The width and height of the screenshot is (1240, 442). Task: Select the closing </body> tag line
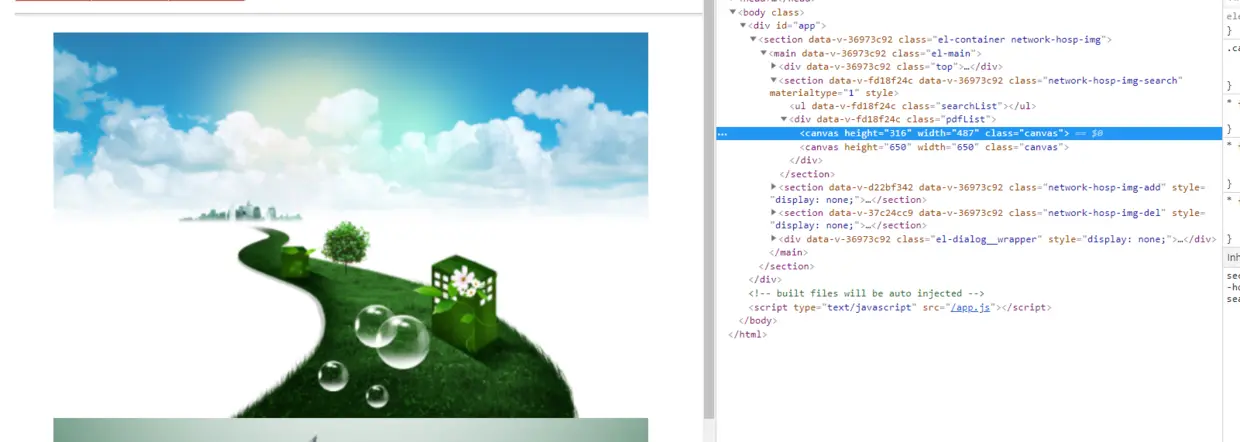(757, 321)
